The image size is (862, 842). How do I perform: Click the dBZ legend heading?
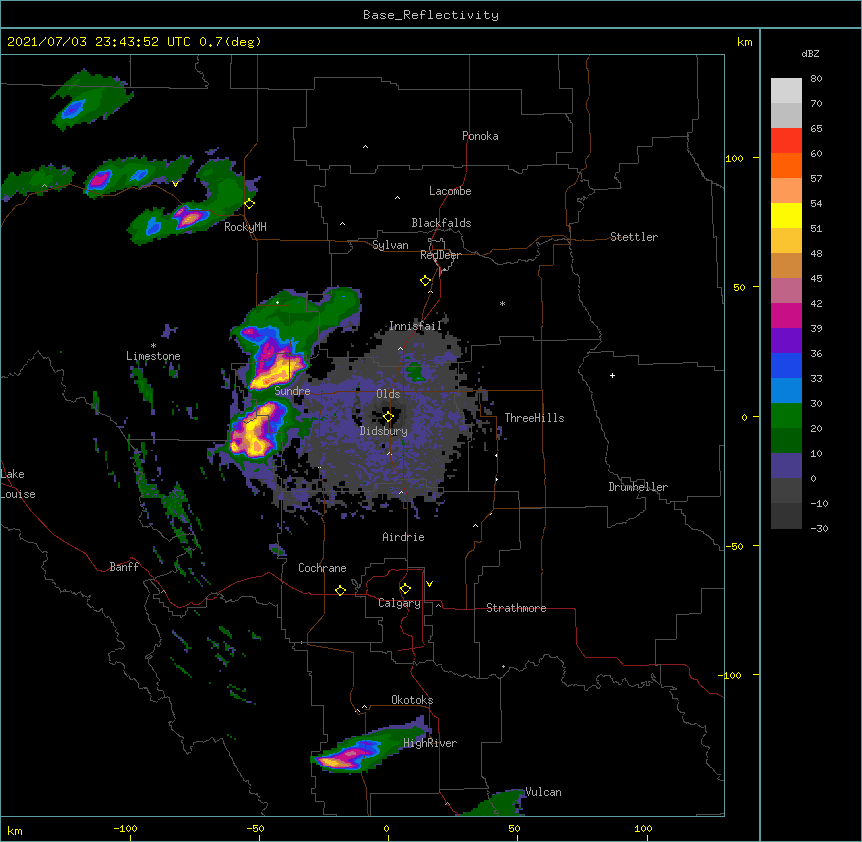(810, 54)
